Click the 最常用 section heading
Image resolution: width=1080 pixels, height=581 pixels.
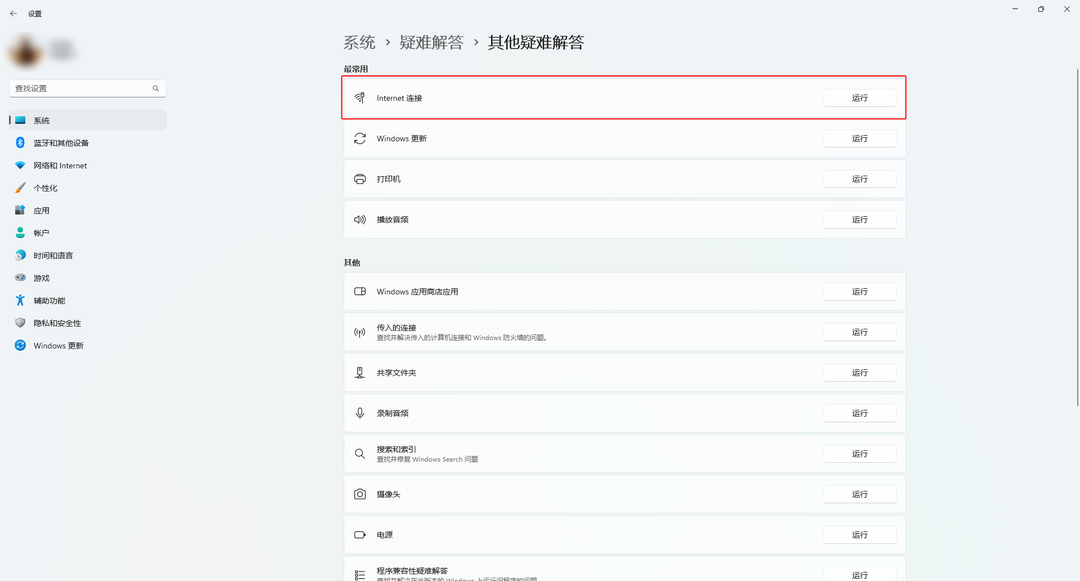(356, 69)
